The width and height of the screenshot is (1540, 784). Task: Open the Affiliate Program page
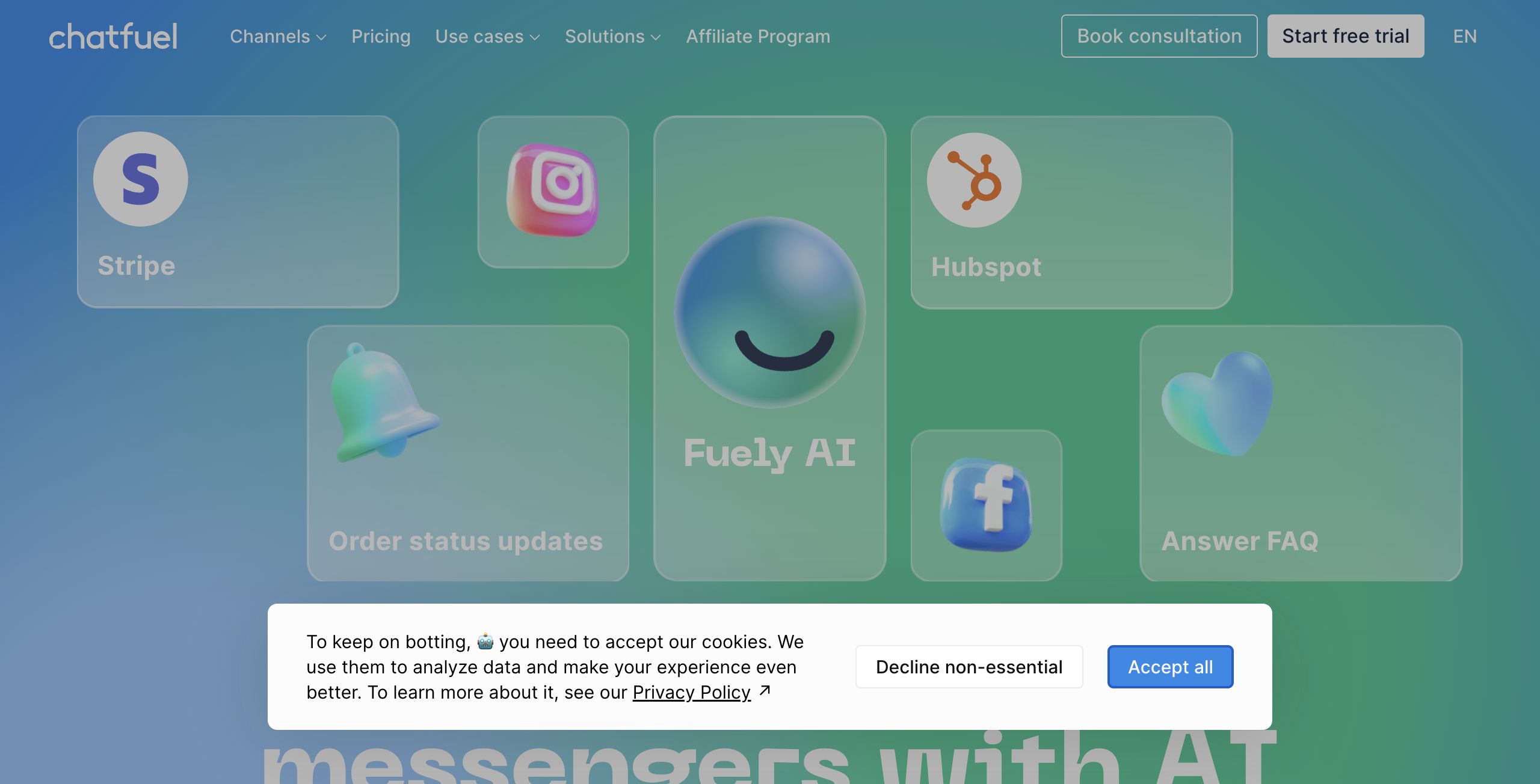[758, 36]
